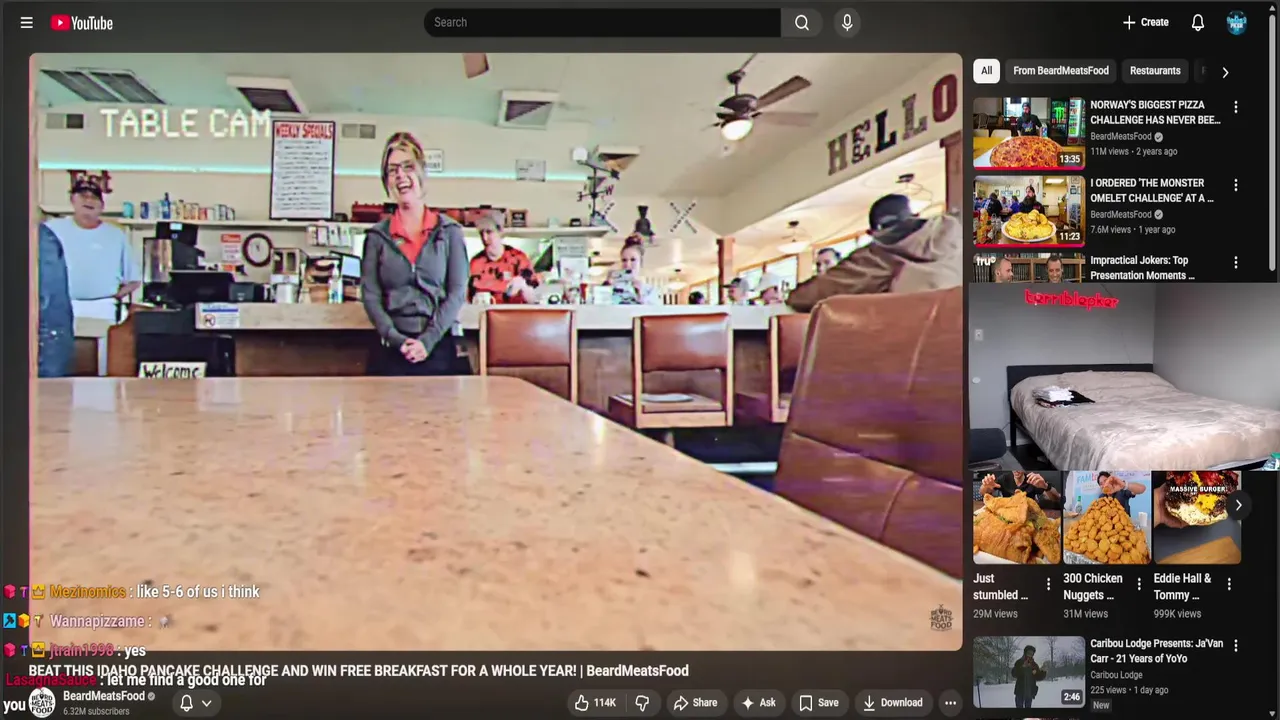Open options for Monster Omelet video
The image size is (1280, 720).
[x=1236, y=185]
